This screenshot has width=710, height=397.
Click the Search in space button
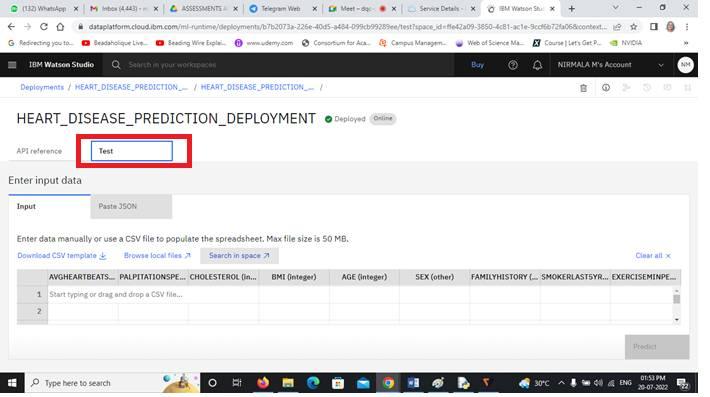(x=239, y=256)
